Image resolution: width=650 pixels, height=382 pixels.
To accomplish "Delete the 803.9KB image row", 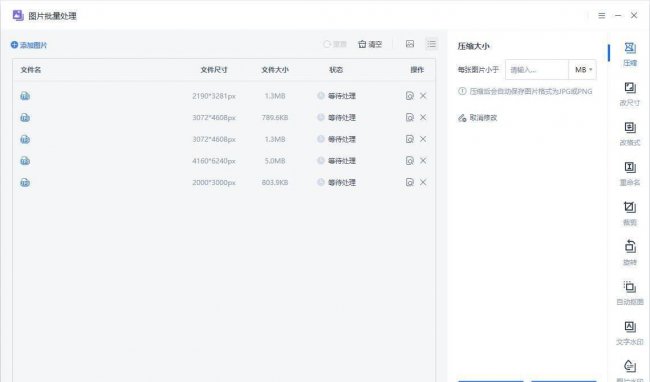I will pos(423,182).
